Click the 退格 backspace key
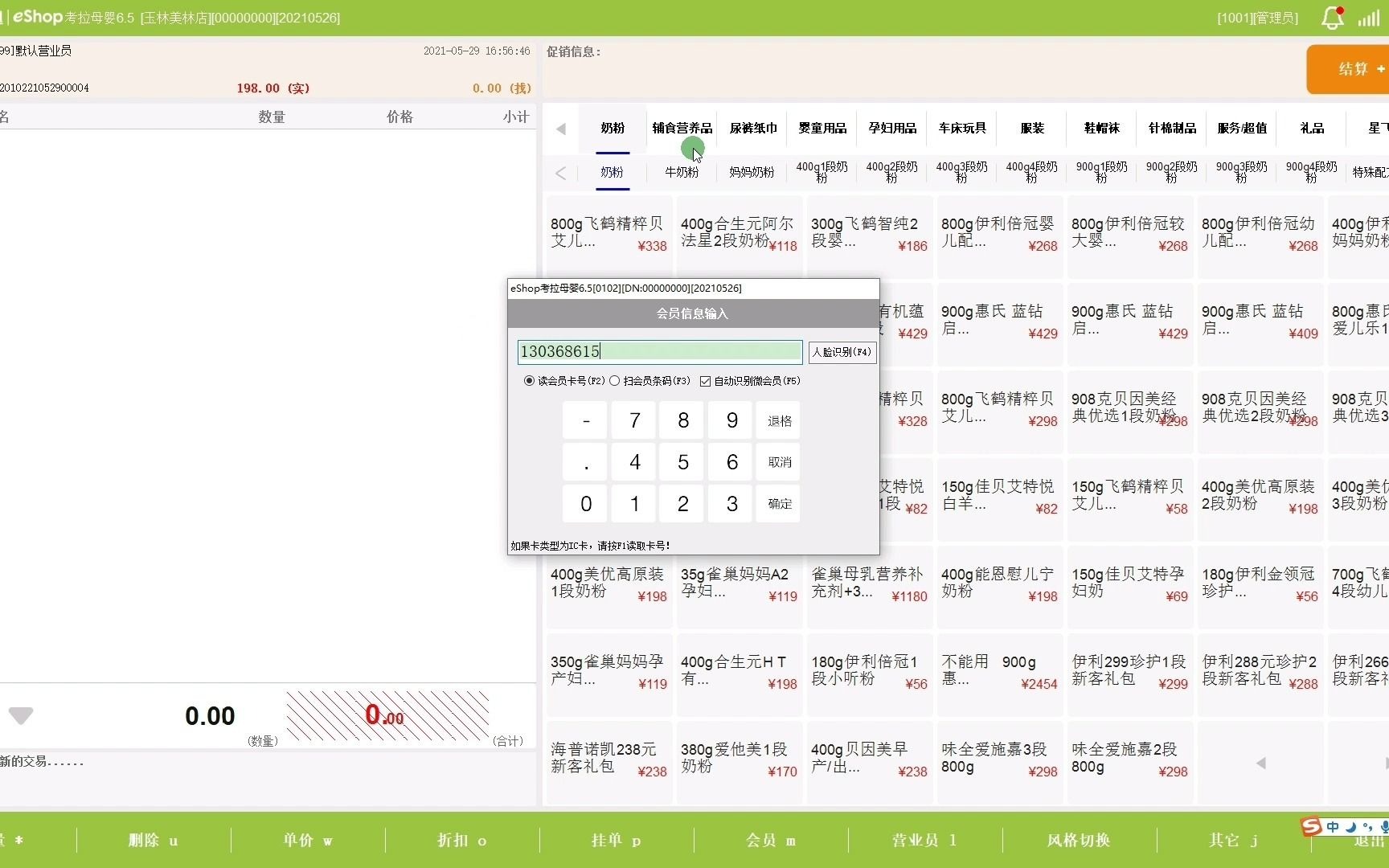The image size is (1389, 868). pos(779,420)
